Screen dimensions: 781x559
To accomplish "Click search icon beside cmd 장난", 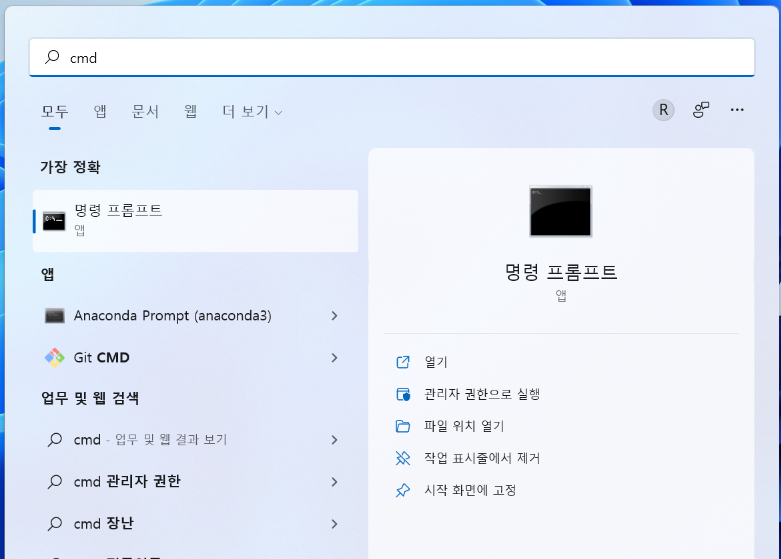I will 55,523.
